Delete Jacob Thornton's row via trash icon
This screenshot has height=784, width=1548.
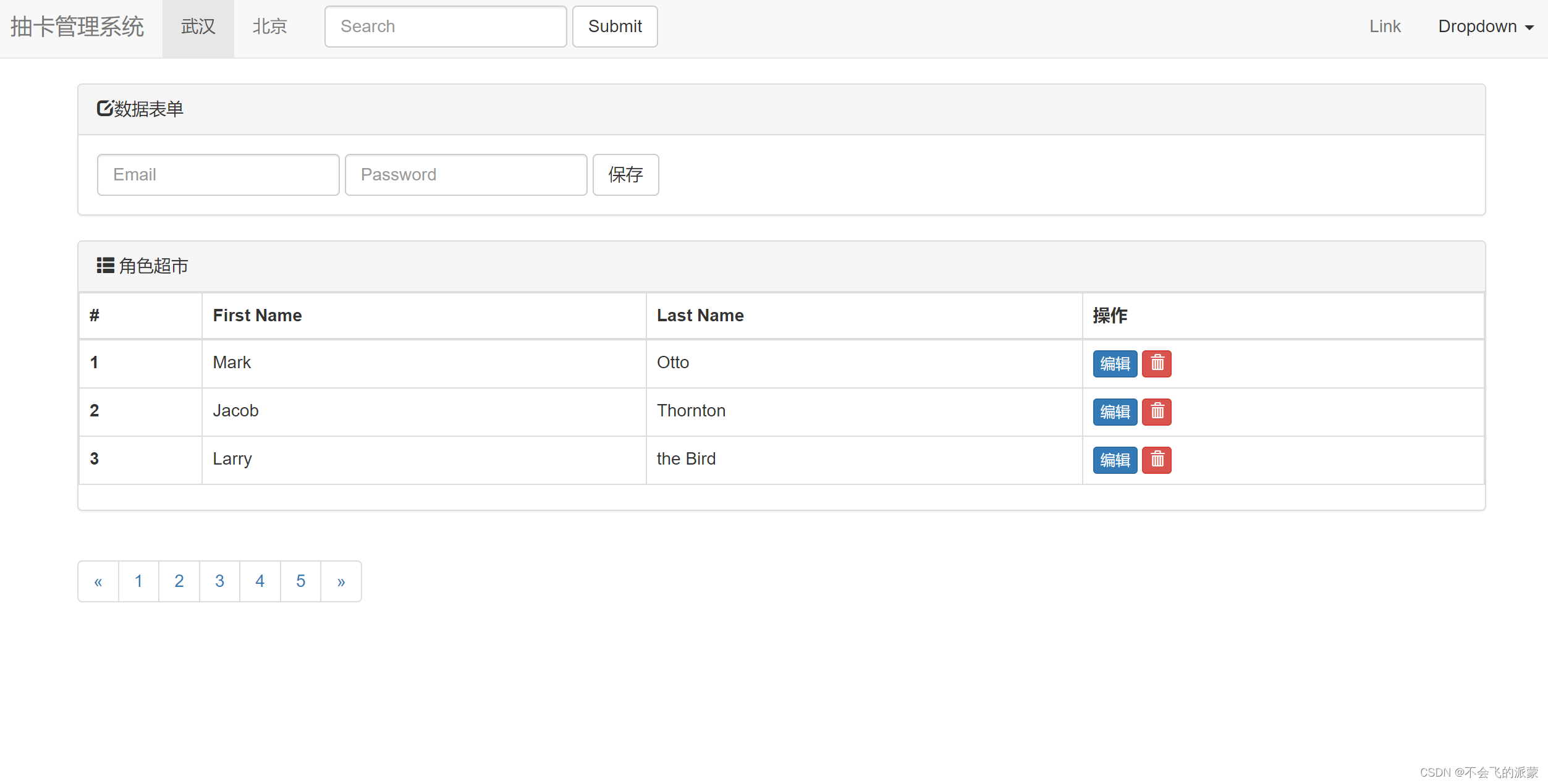(x=1156, y=411)
